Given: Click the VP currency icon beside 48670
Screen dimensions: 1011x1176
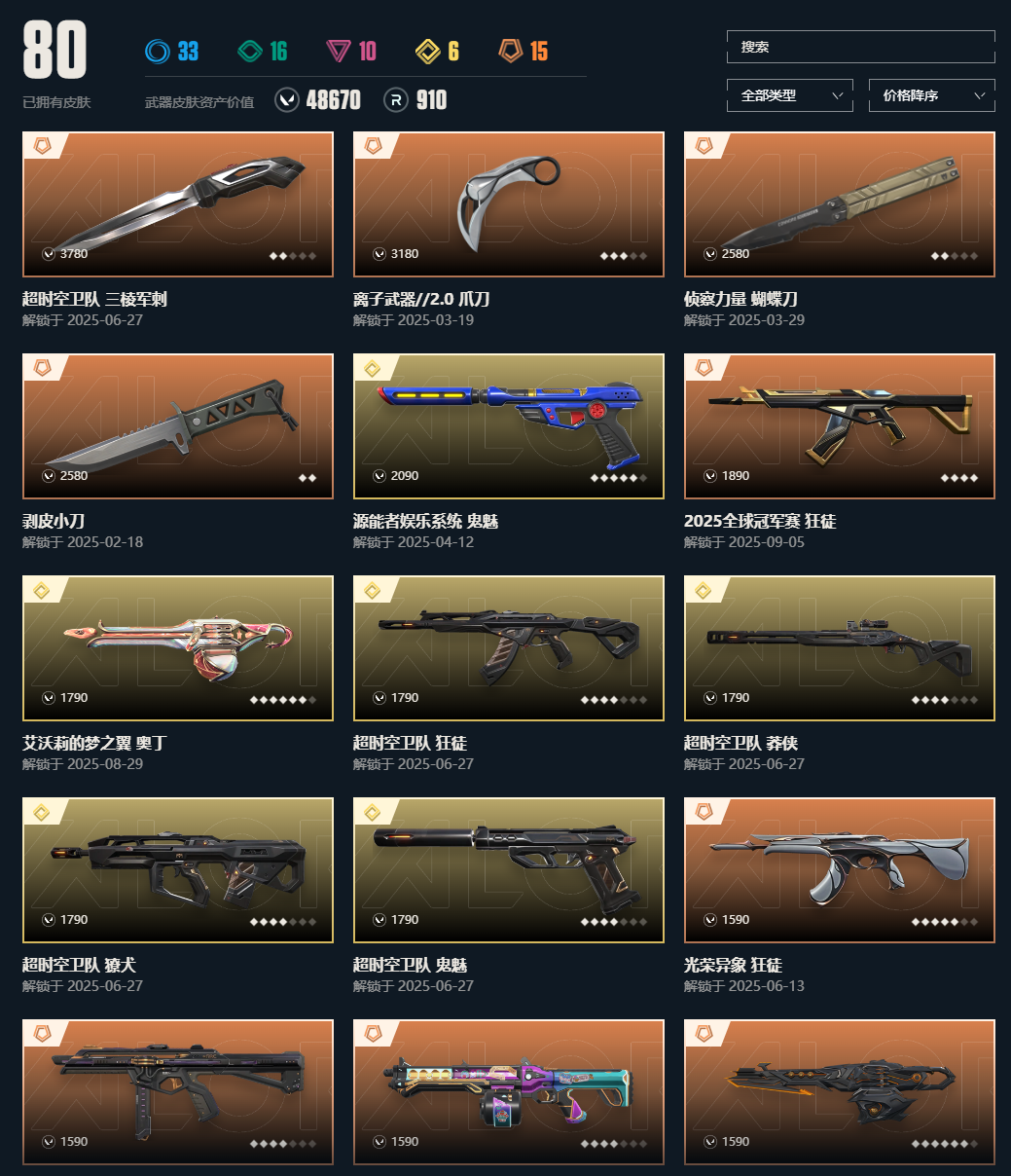Looking at the screenshot, I should pos(287,100).
